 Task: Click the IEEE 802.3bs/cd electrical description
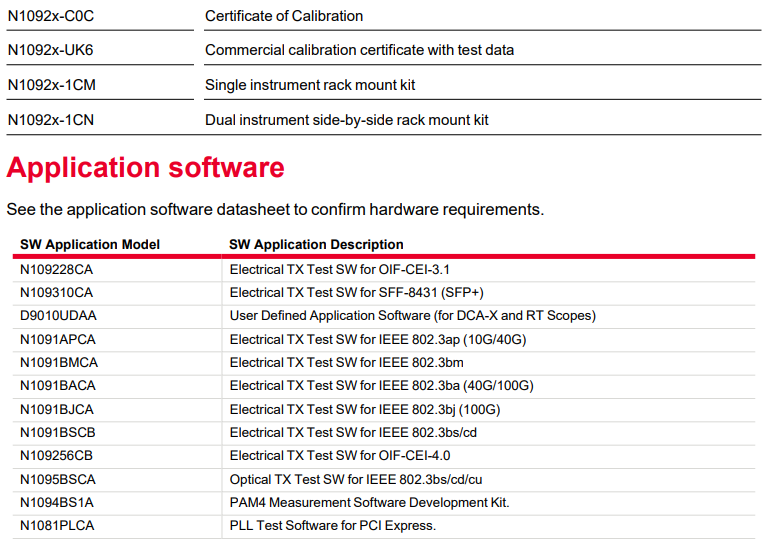pyautogui.click(x=353, y=433)
